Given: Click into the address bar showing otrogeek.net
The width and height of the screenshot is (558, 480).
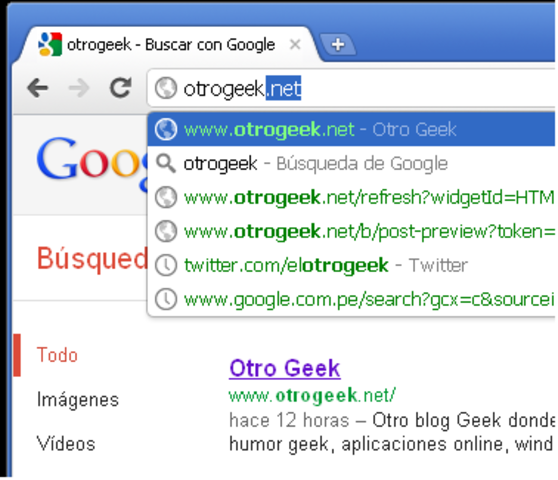Looking at the screenshot, I should (352, 88).
